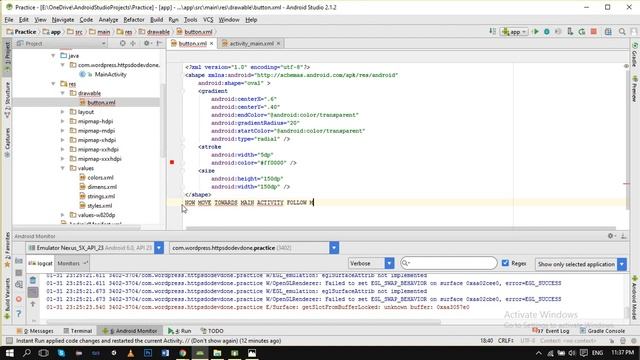Screen dimensions: 640x360
Task: Open Windows Start menu
Action: coord(9,353)
